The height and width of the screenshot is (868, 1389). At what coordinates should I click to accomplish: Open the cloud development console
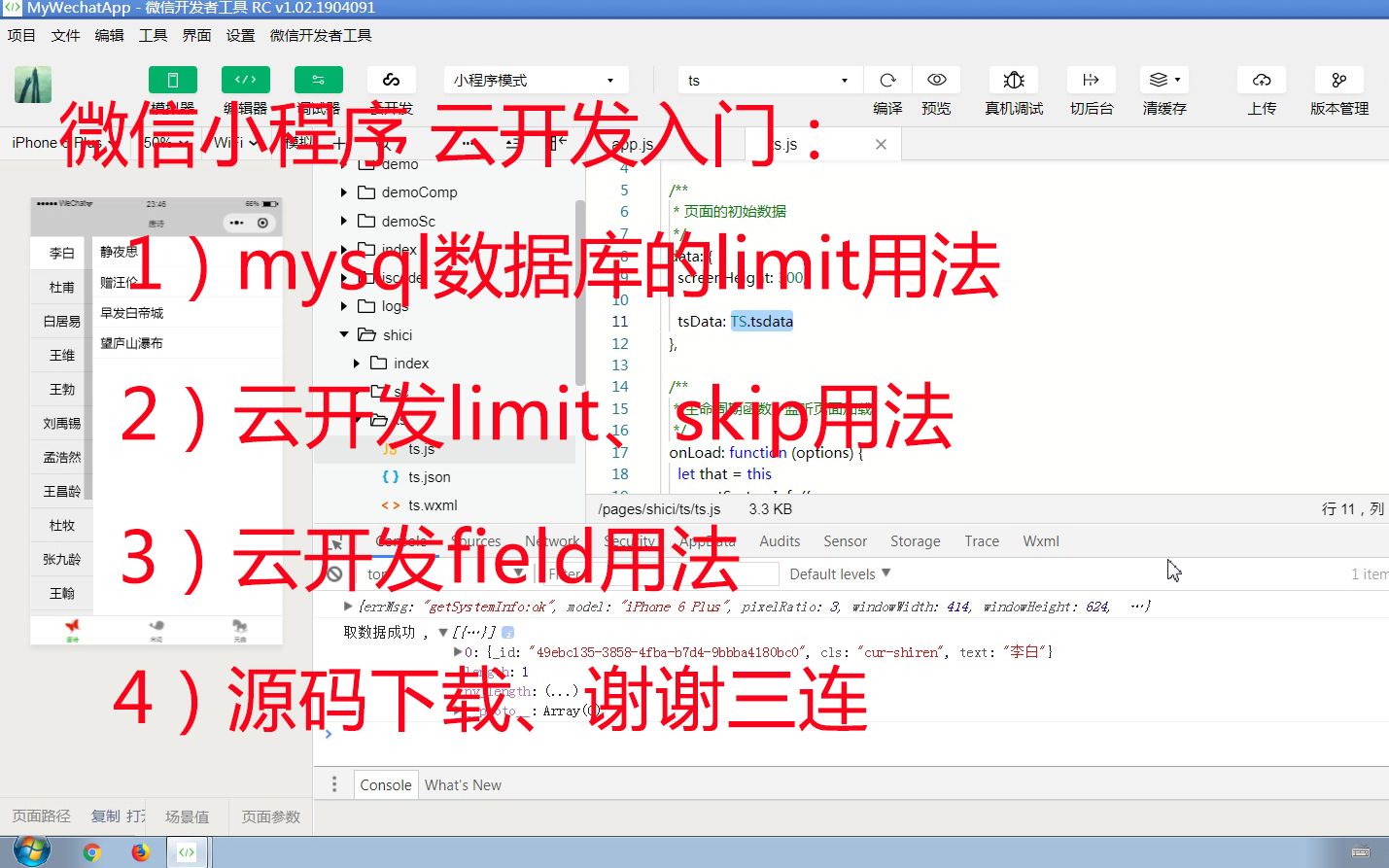pos(392,80)
